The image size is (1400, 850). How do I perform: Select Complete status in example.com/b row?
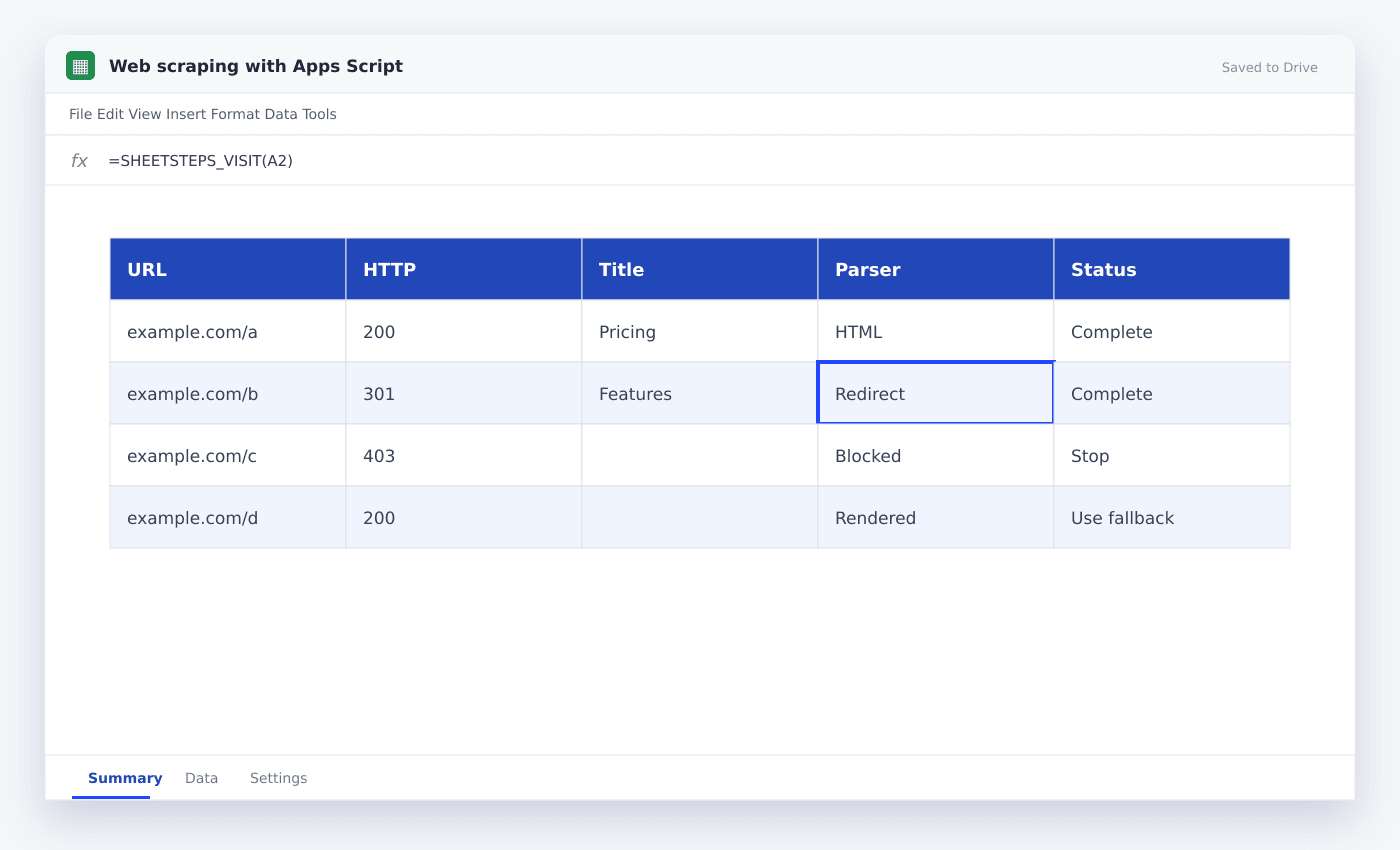tap(1172, 393)
